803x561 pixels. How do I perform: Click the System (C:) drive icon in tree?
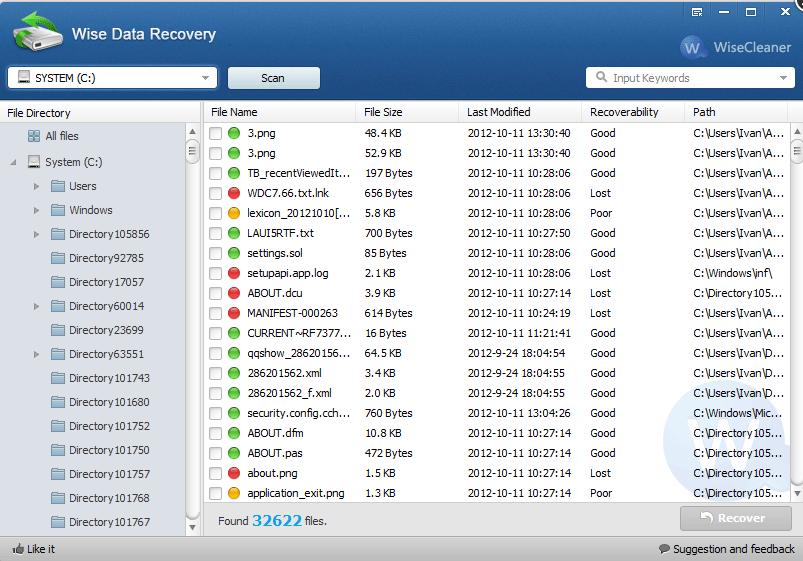(x=34, y=162)
